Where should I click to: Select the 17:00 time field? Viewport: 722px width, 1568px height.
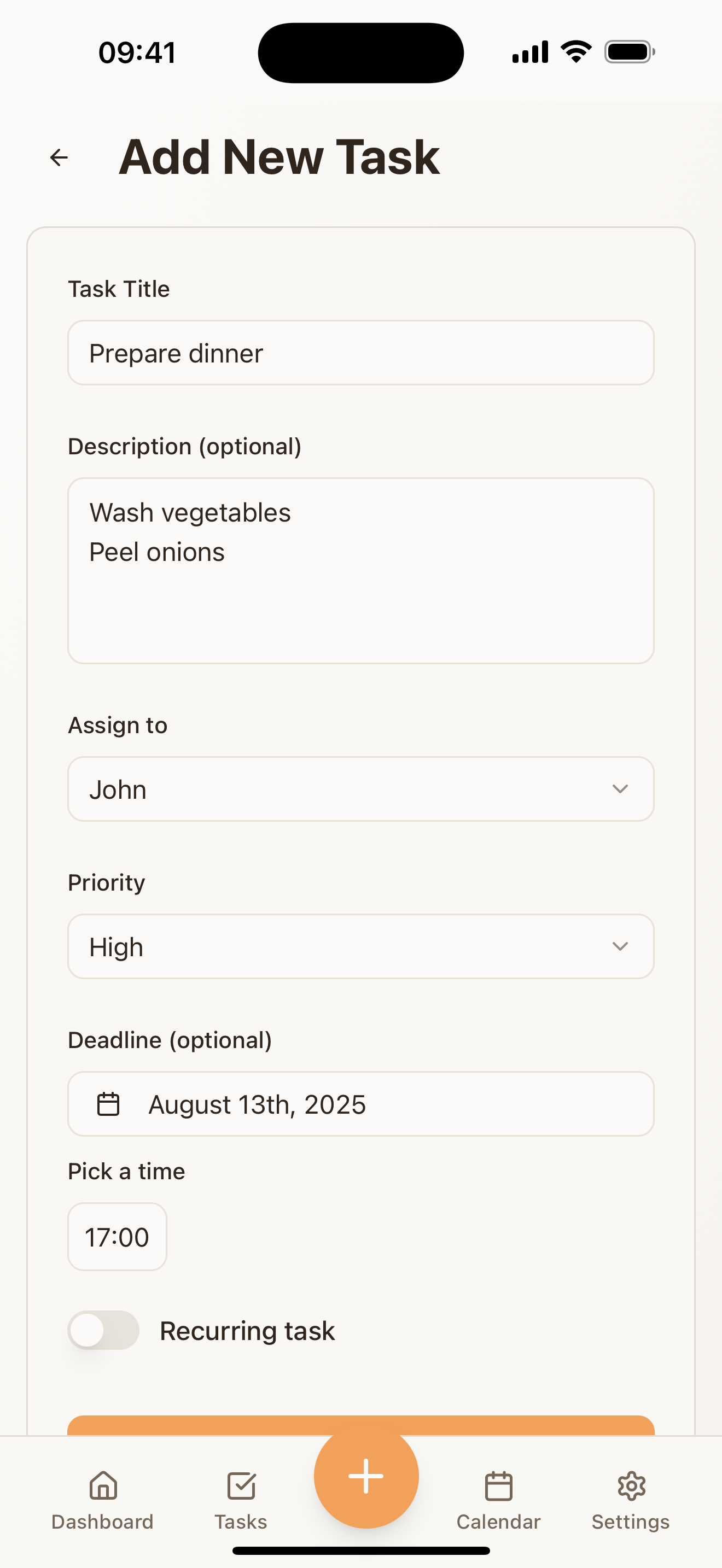pyautogui.click(x=118, y=1237)
